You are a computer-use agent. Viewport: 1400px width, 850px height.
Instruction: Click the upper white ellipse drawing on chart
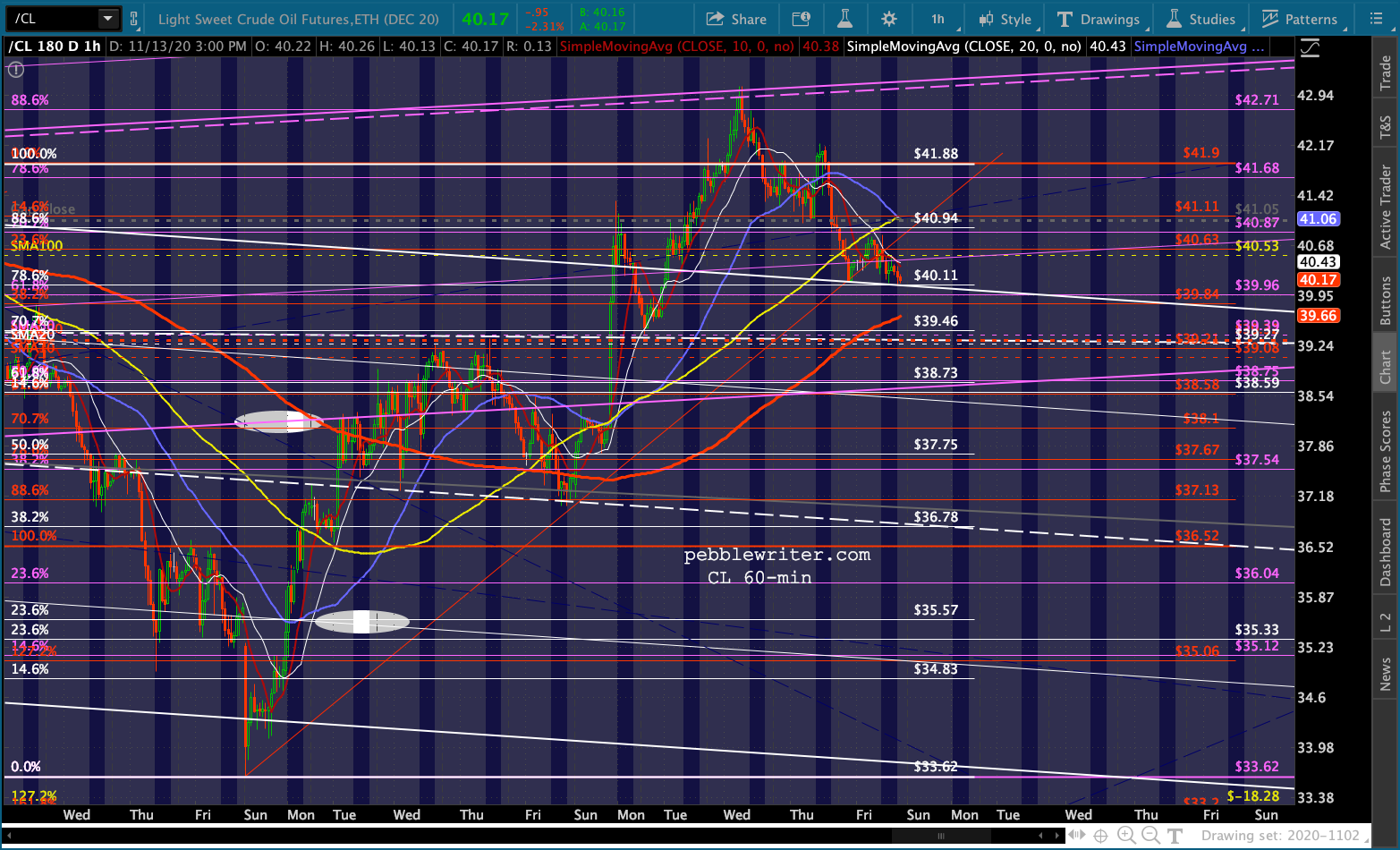point(278,421)
